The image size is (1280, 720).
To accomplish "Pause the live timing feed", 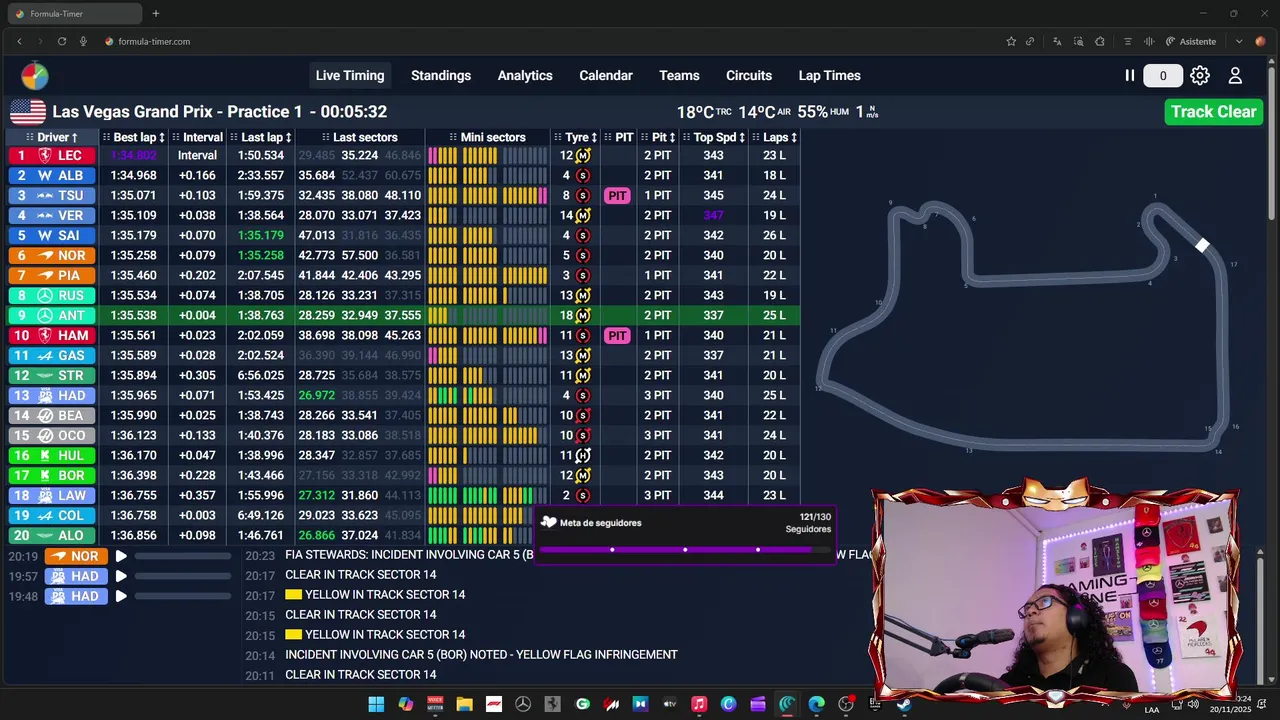I will pyautogui.click(x=1130, y=75).
